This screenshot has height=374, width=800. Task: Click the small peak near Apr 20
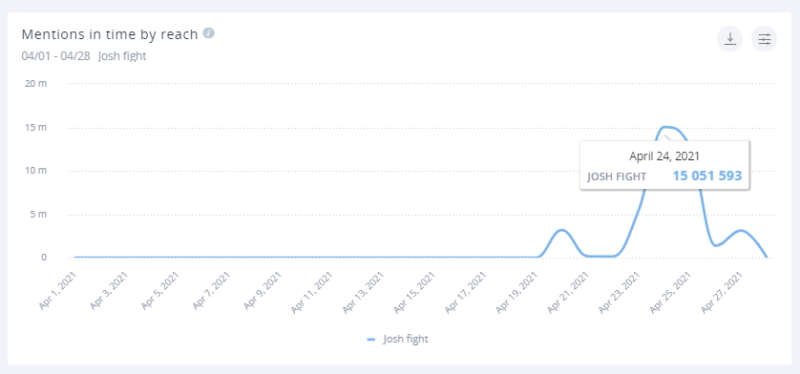pos(562,231)
